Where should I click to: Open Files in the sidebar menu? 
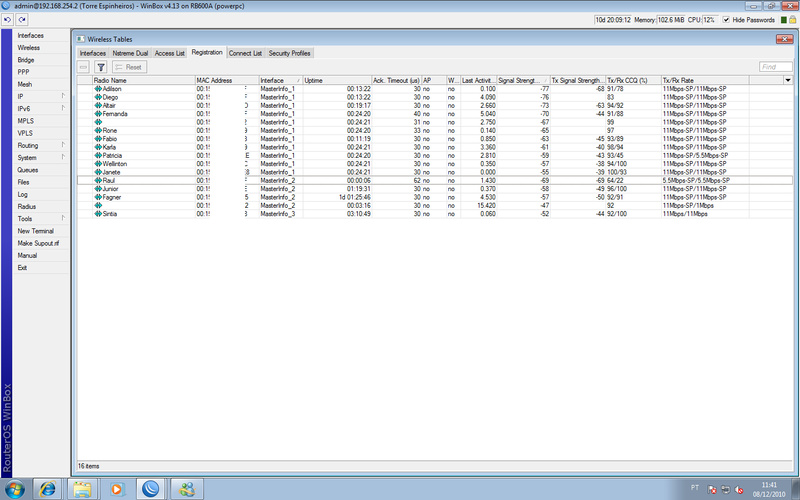(23, 182)
